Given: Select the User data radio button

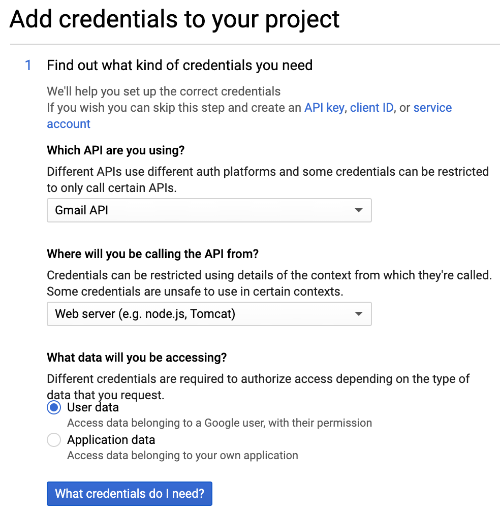Looking at the screenshot, I should pyautogui.click(x=54, y=407).
